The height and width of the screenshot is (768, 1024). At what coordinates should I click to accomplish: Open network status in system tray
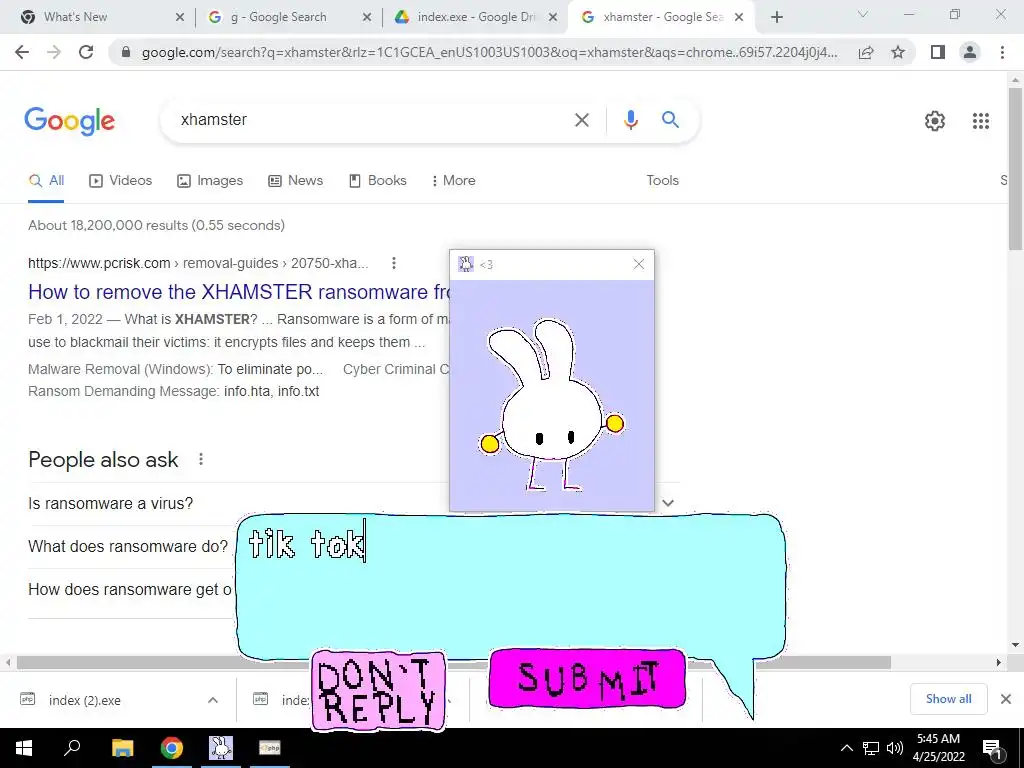coord(871,748)
